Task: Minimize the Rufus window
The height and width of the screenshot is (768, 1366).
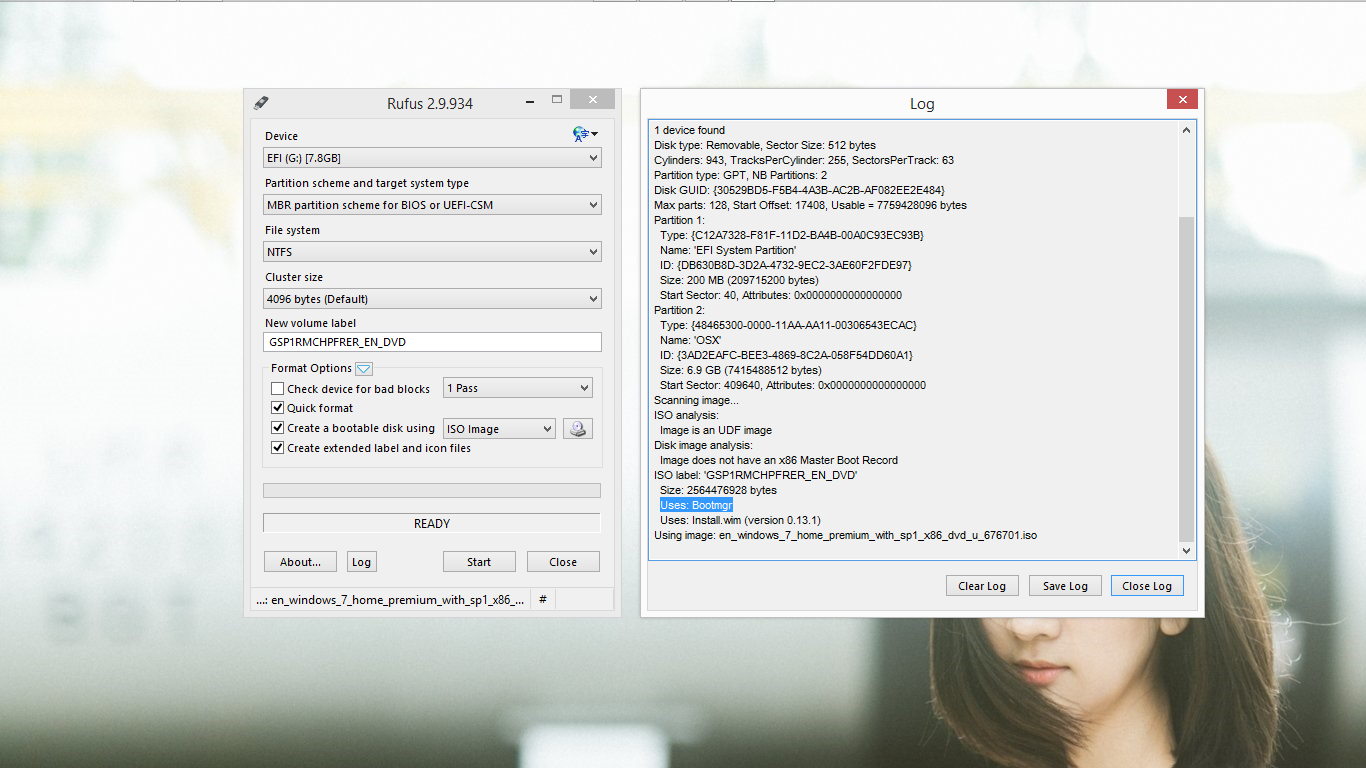Action: pyautogui.click(x=530, y=100)
